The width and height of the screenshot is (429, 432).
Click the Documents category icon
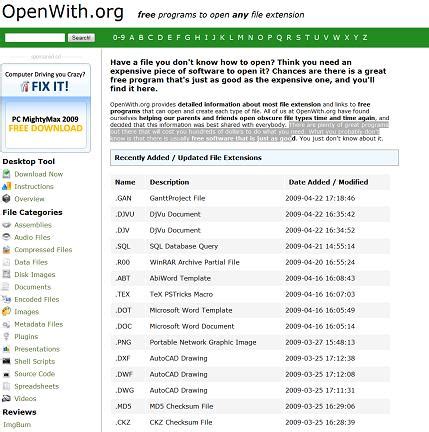pos(6,287)
